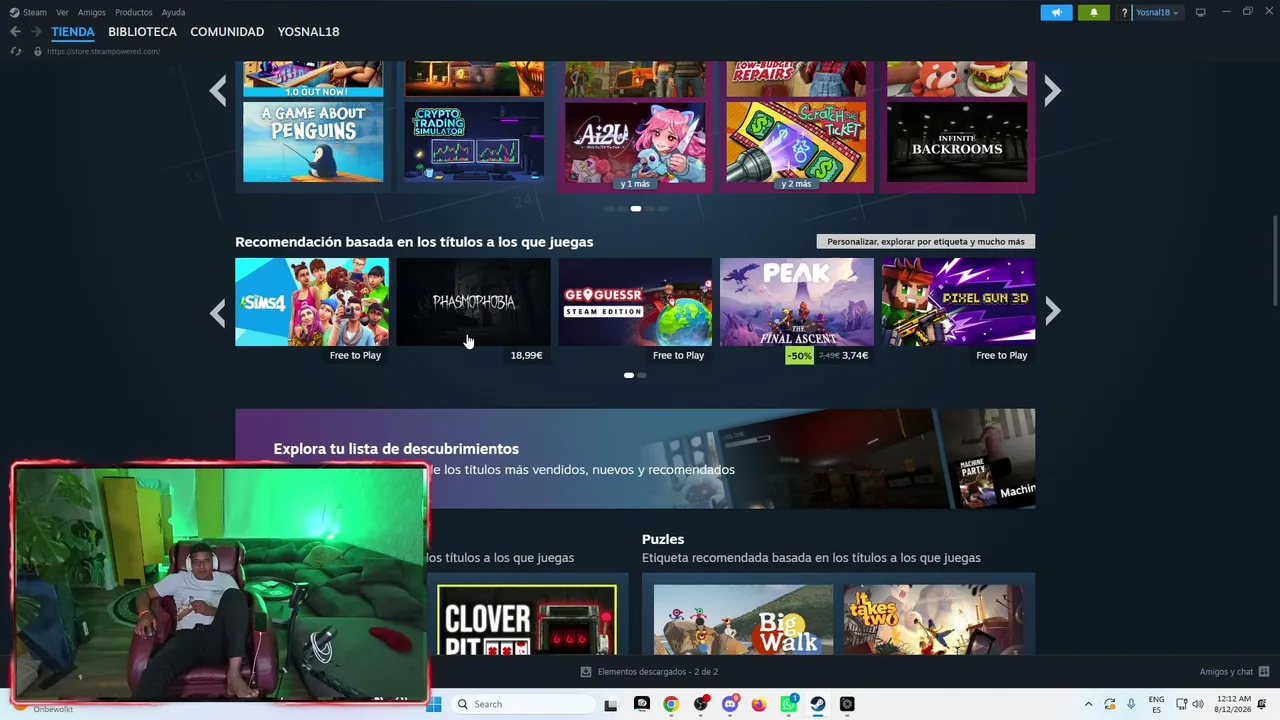Open the Clover Pit game capsule
Image resolution: width=1280 pixels, height=720 pixels.
click(527, 620)
